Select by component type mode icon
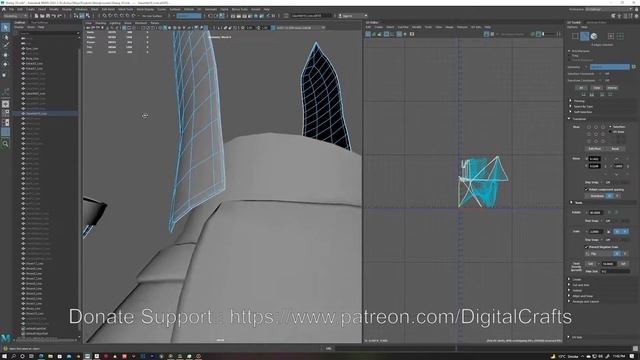The width and height of the screenshot is (640, 360). pyautogui.click(x=87, y=16)
